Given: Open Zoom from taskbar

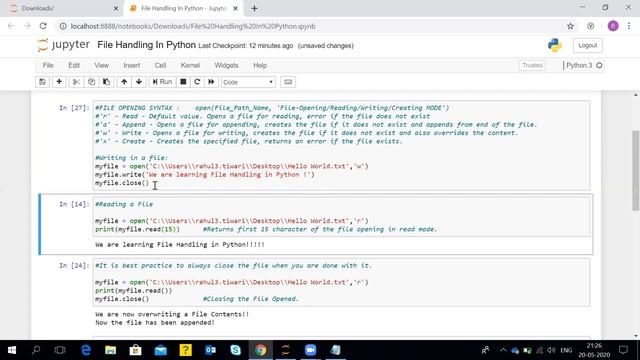Looking at the screenshot, I should (x=310, y=350).
